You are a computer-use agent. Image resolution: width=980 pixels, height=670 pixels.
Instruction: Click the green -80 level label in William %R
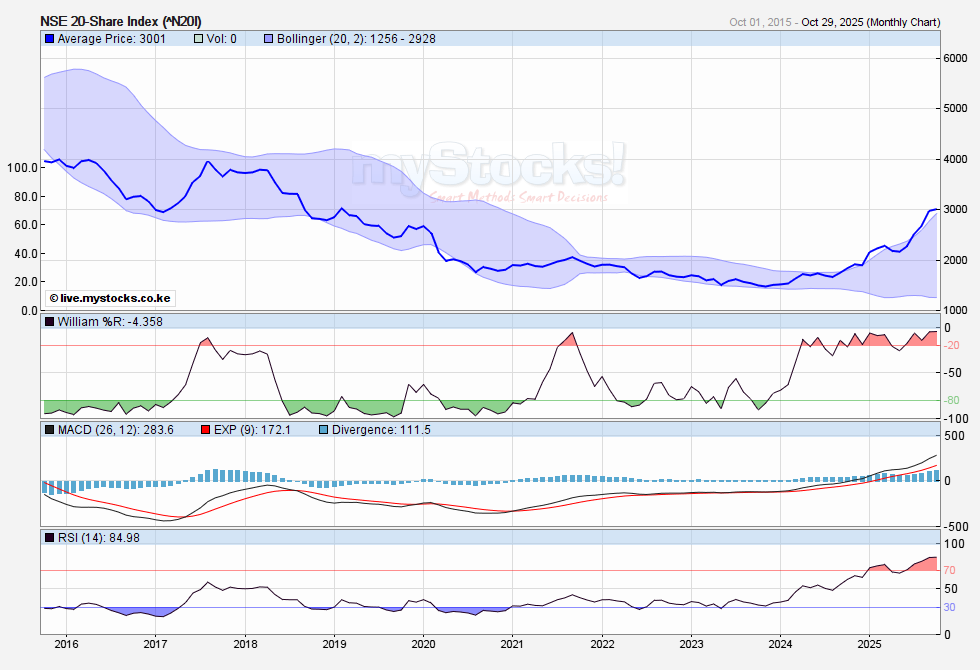(951, 401)
